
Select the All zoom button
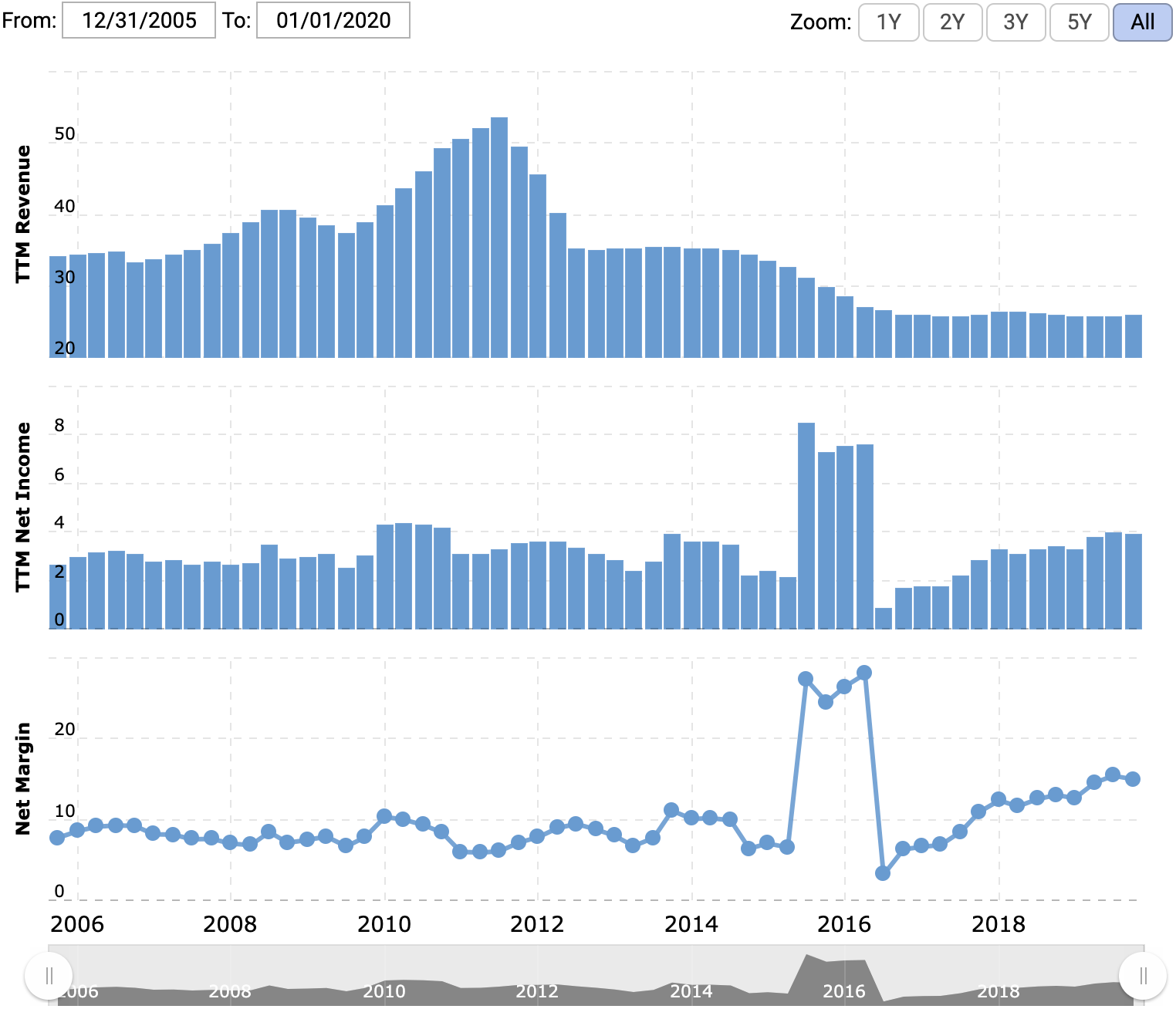pyautogui.click(x=1143, y=22)
